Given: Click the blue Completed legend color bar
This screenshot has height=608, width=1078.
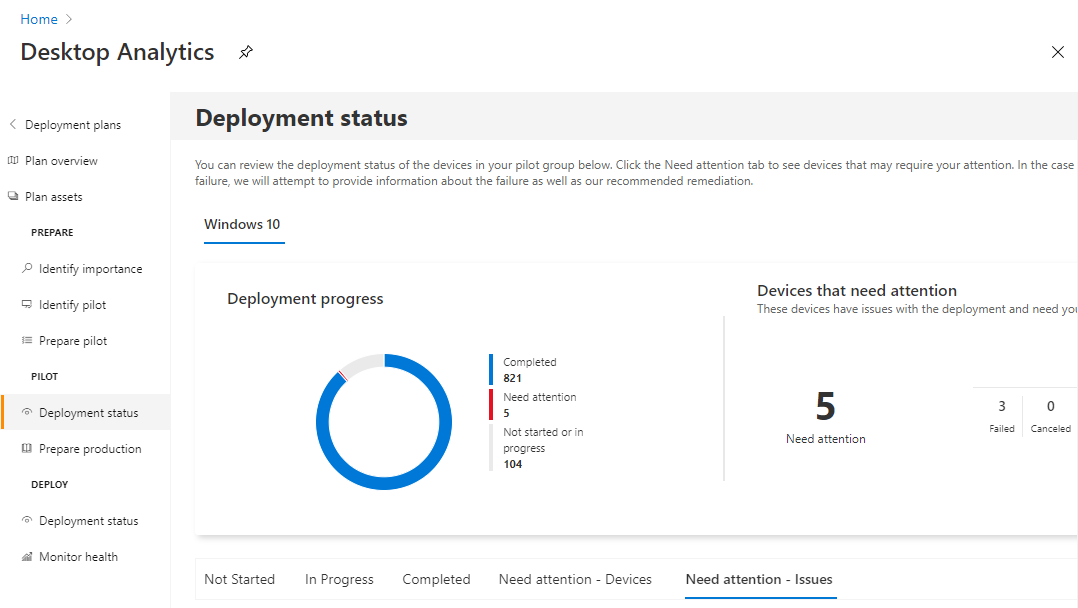Looking at the screenshot, I should point(491,369).
